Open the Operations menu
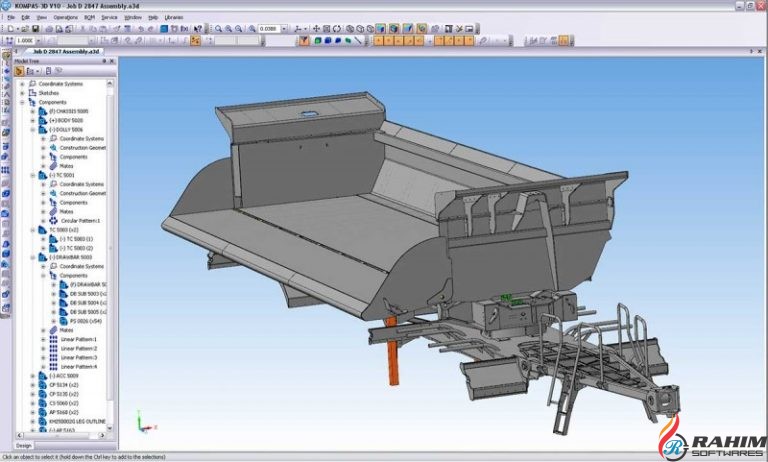 tap(65, 17)
